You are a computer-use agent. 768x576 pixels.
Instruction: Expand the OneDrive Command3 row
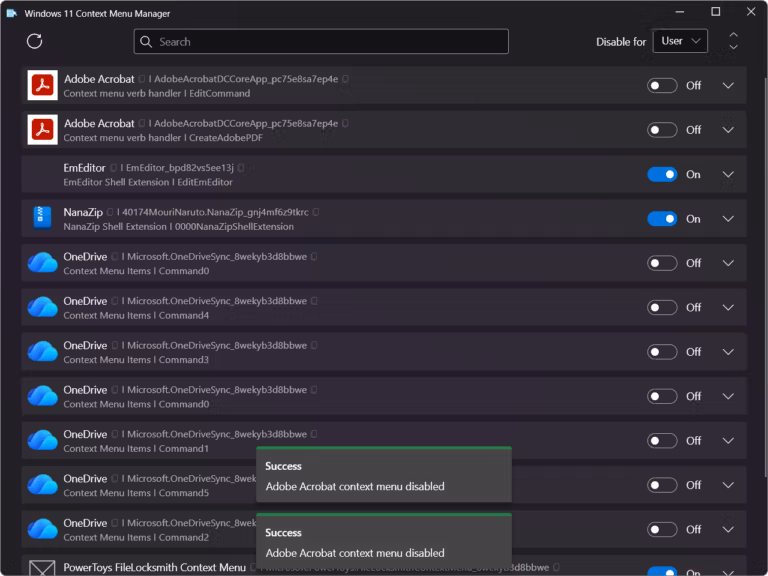(728, 352)
